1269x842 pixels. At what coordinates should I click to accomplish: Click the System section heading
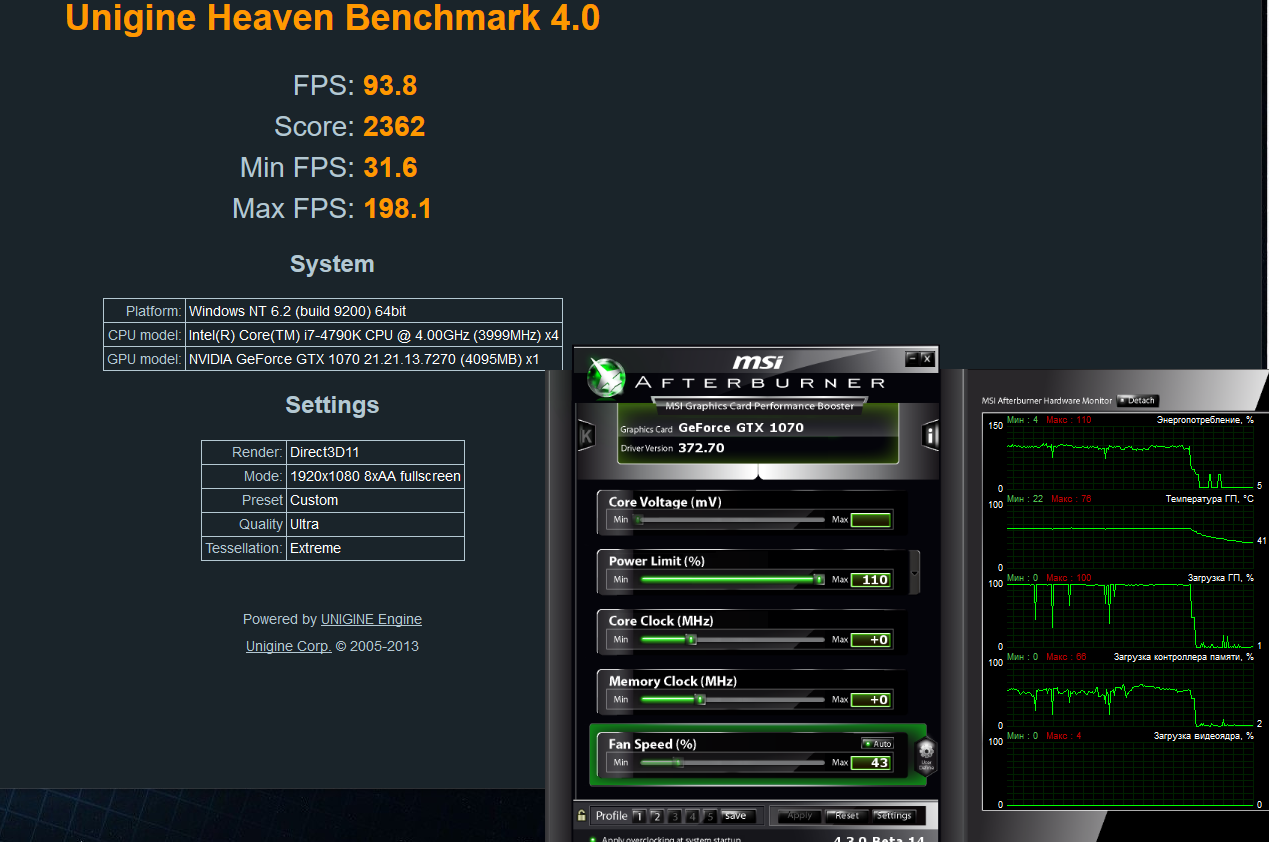click(332, 264)
